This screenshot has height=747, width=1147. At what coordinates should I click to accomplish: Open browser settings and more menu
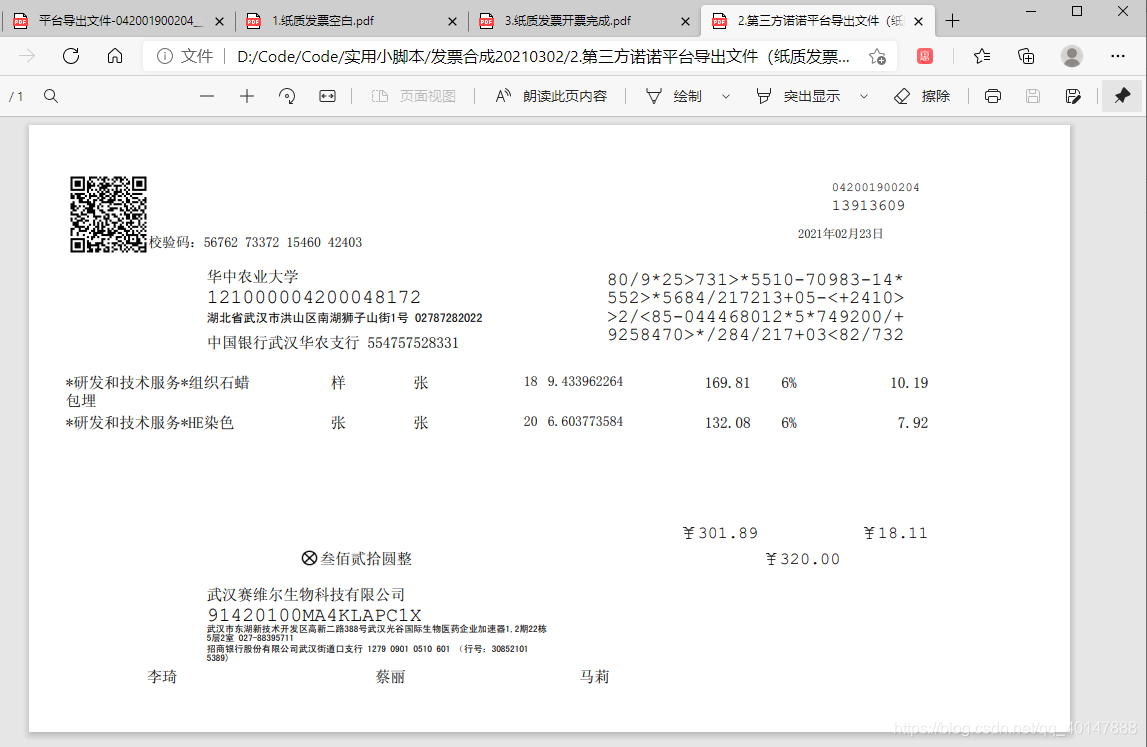pos(1118,56)
